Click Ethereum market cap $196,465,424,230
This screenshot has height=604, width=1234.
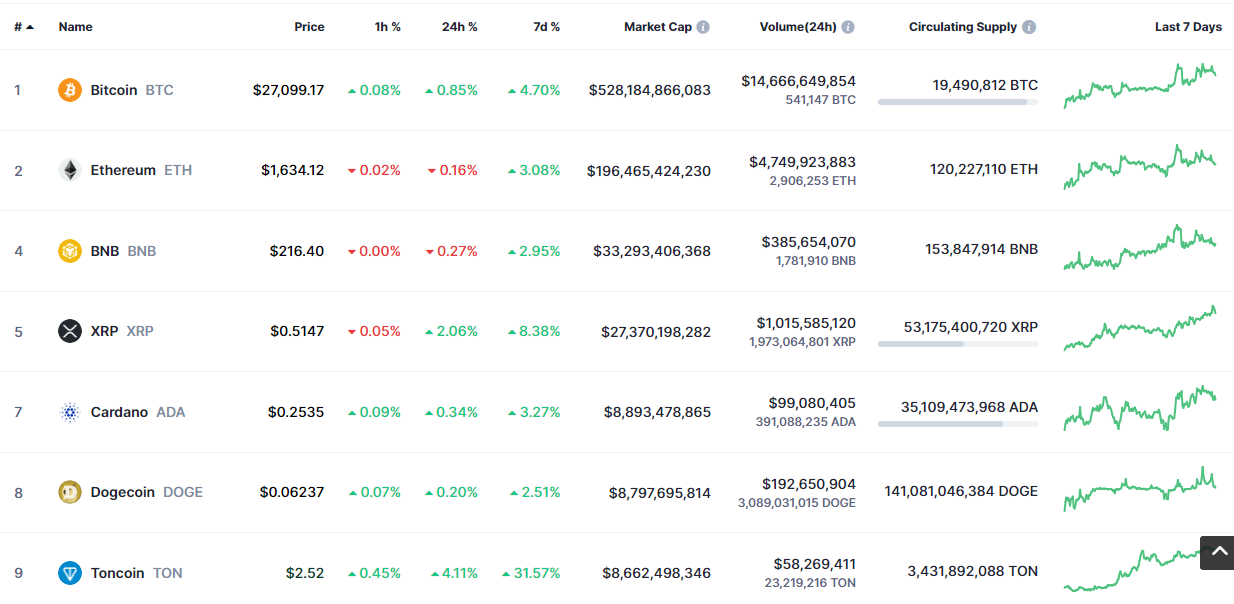point(649,171)
